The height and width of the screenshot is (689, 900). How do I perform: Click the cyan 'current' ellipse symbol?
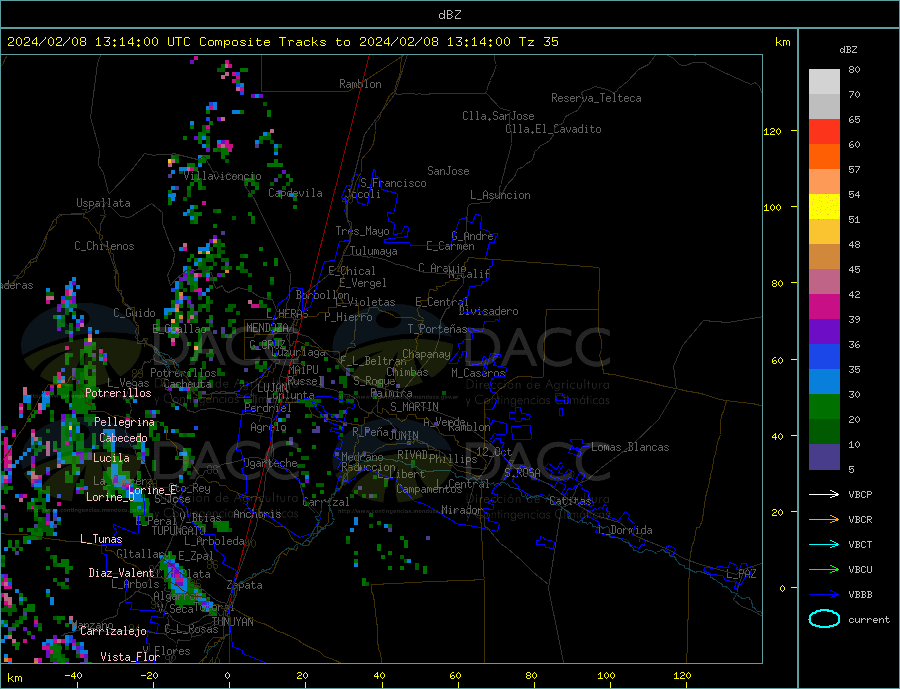click(x=824, y=619)
